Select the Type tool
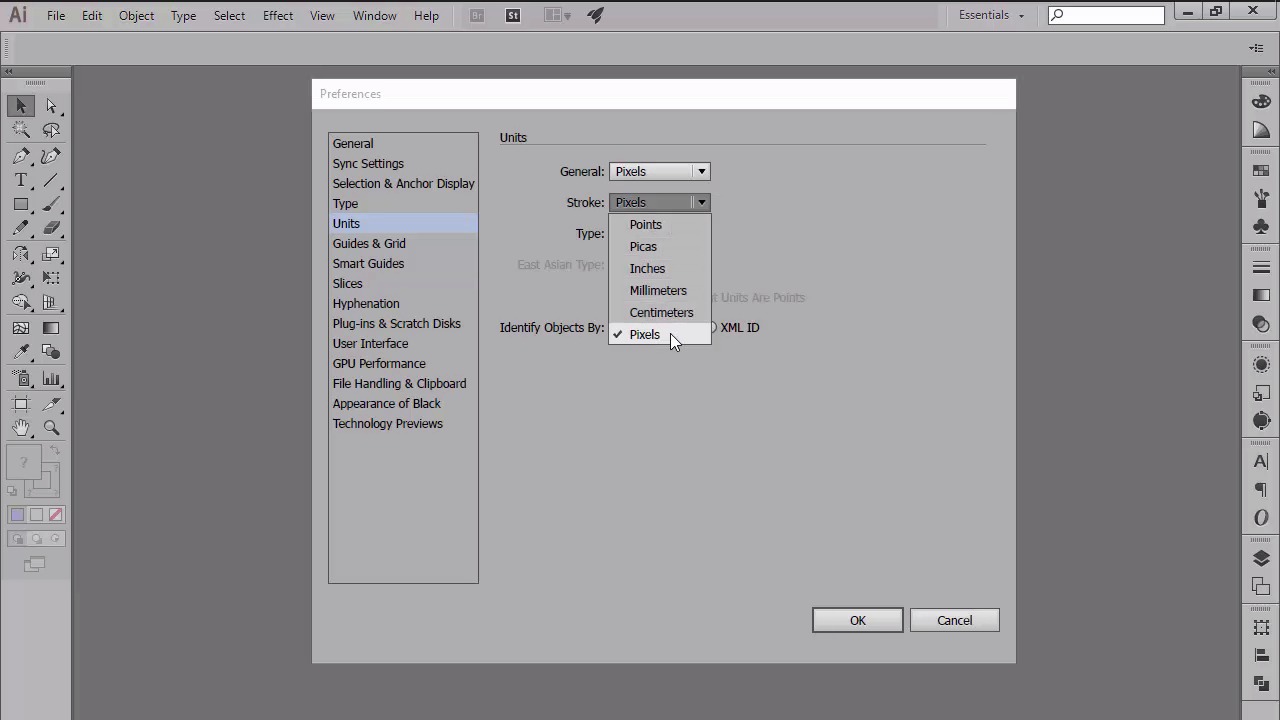Screen dimensions: 1280x720 pyautogui.click(x=21, y=180)
